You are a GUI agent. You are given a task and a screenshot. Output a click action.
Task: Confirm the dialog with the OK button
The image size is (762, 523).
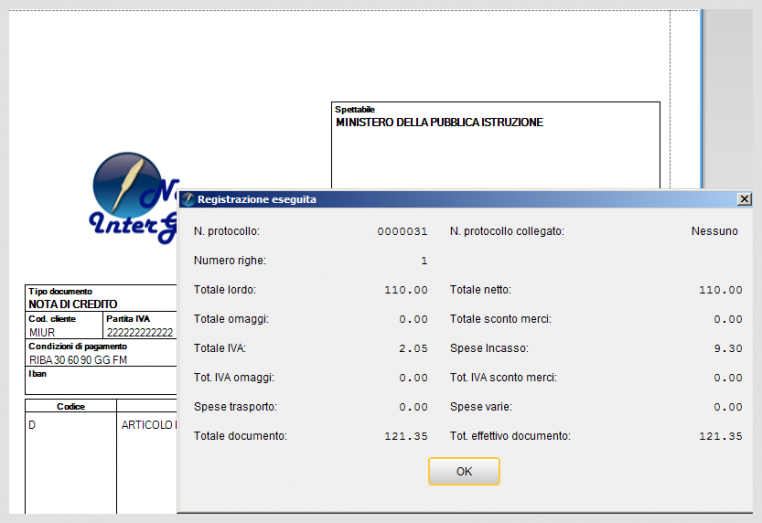point(464,471)
